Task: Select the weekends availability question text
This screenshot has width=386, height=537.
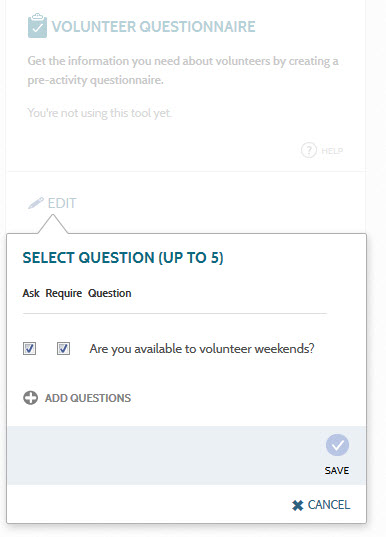Action: click(202, 349)
